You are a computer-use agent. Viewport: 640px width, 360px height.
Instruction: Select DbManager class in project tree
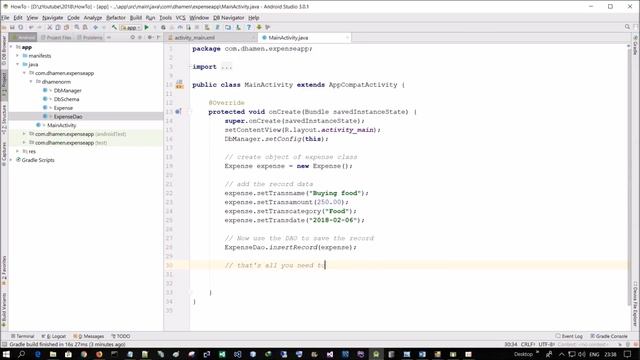coord(67,91)
